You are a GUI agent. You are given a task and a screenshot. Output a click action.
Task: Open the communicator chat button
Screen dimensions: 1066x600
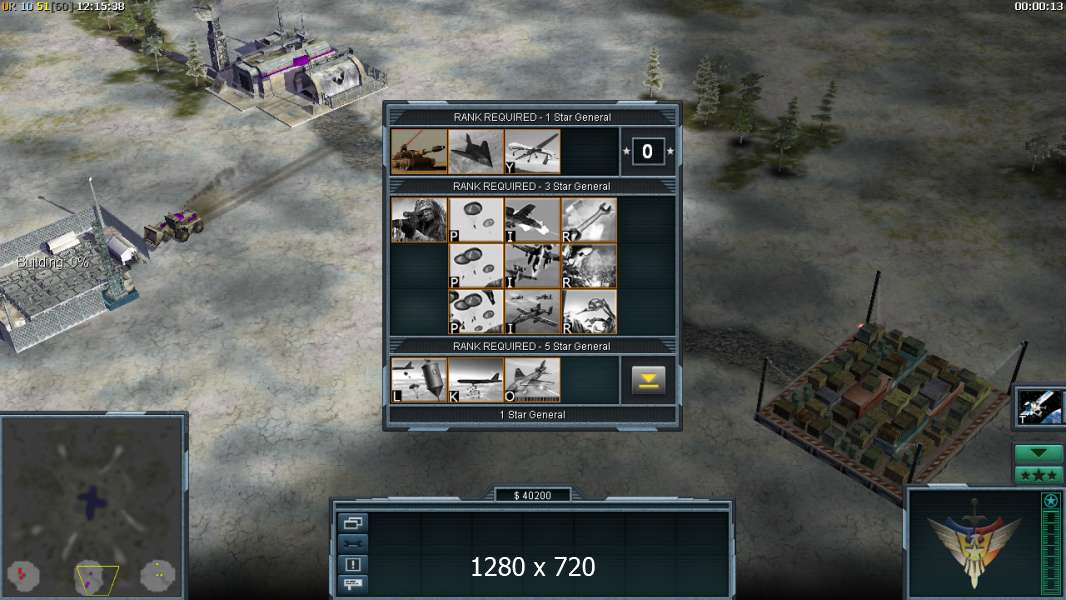coord(353,584)
